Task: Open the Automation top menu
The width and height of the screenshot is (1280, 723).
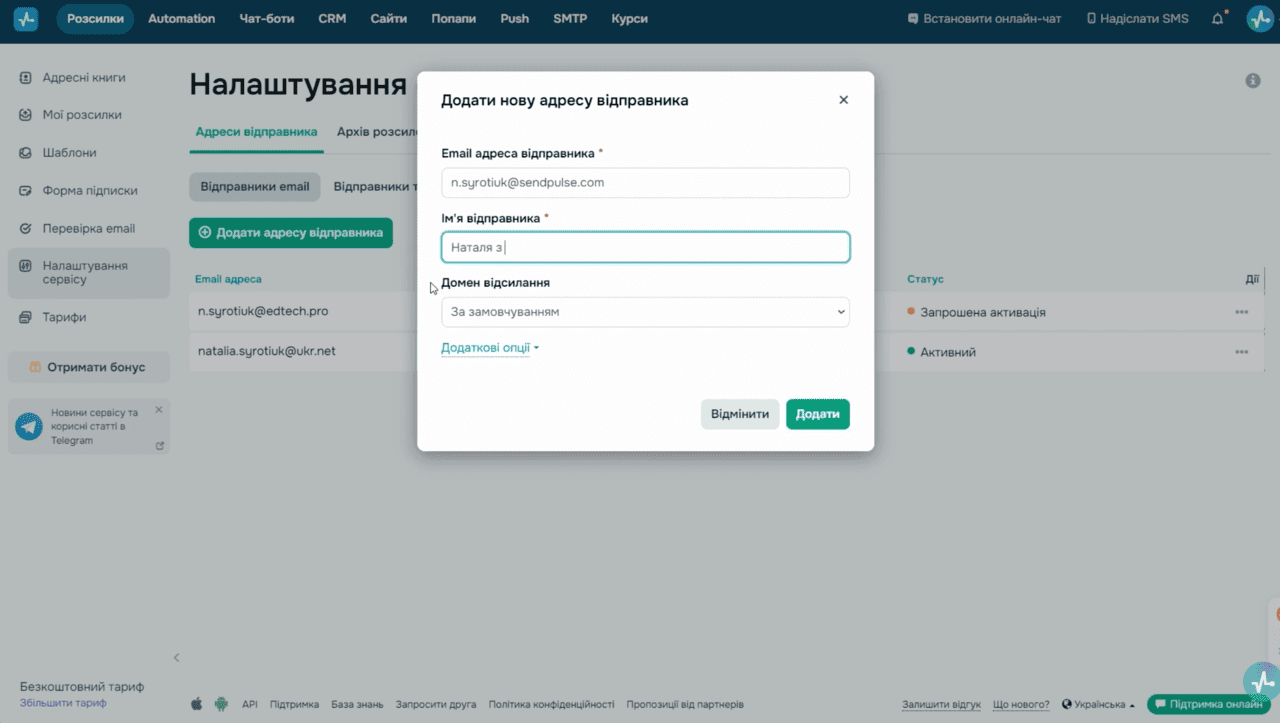Action: pos(181,19)
